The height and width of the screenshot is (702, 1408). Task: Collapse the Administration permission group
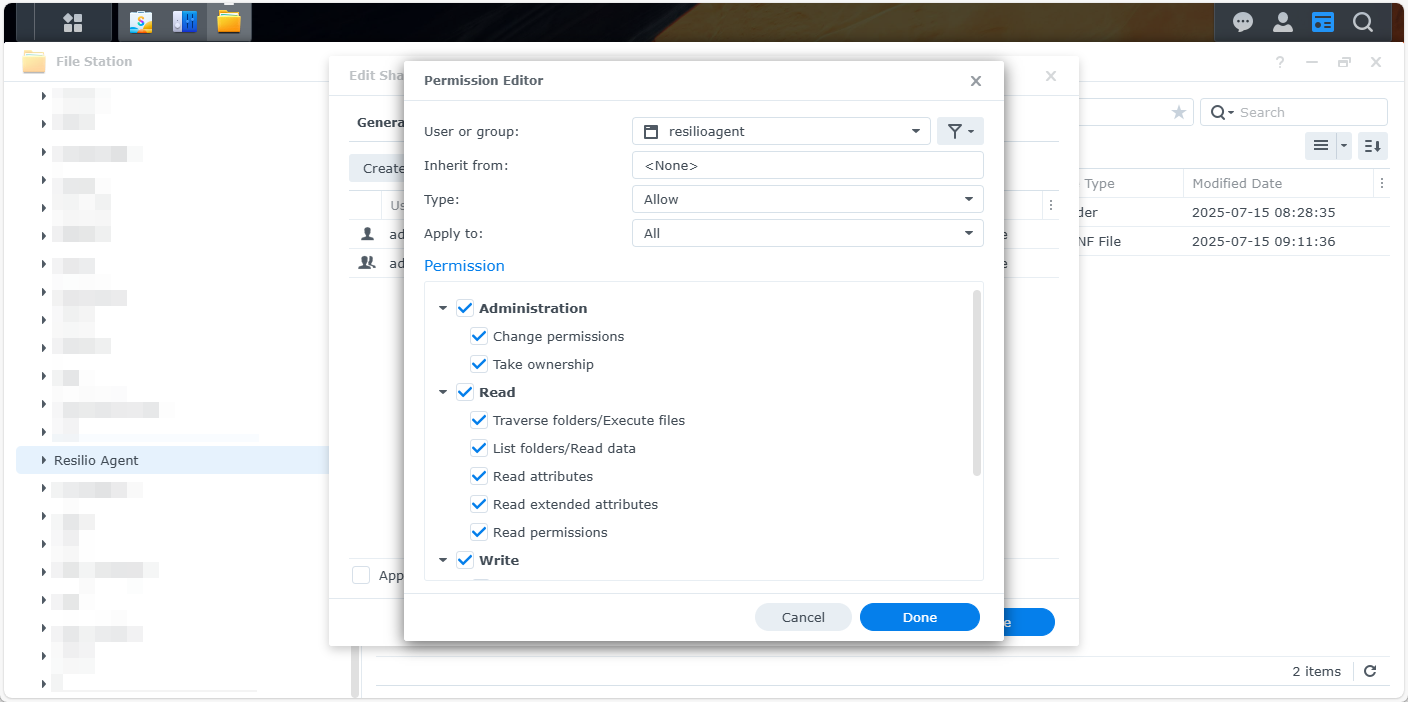(443, 309)
